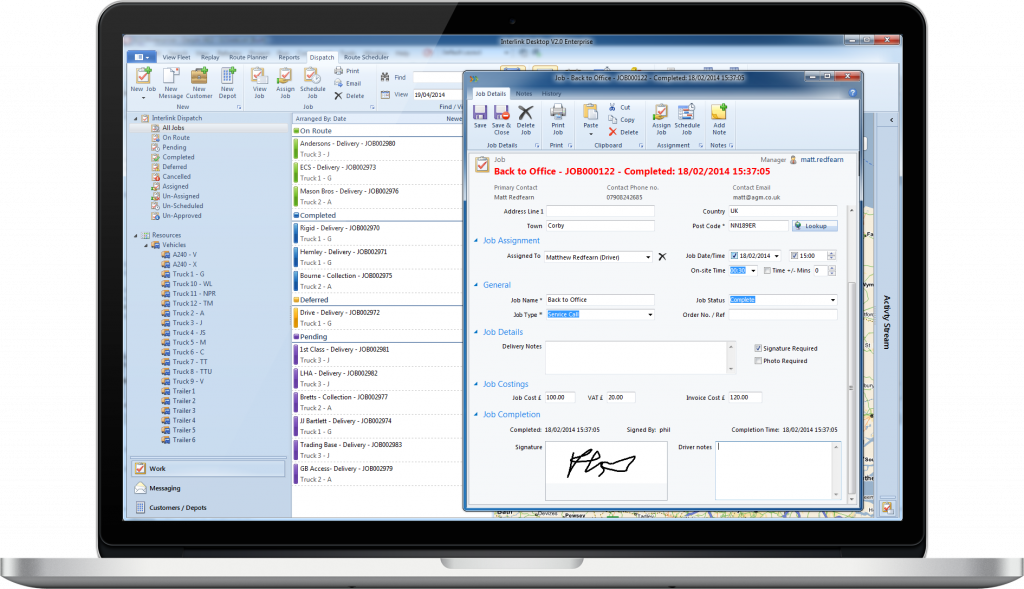Open the Job Status dropdown
The image size is (1024, 589).
pyautogui.click(x=832, y=300)
